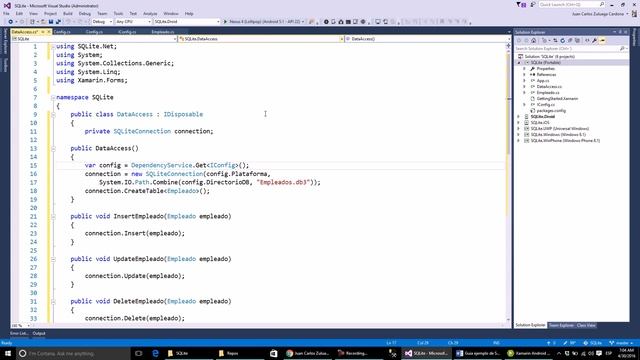The height and width of the screenshot is (360, 640).
Task: Click the Save All toolbar icon
Action: pos(58,22)
